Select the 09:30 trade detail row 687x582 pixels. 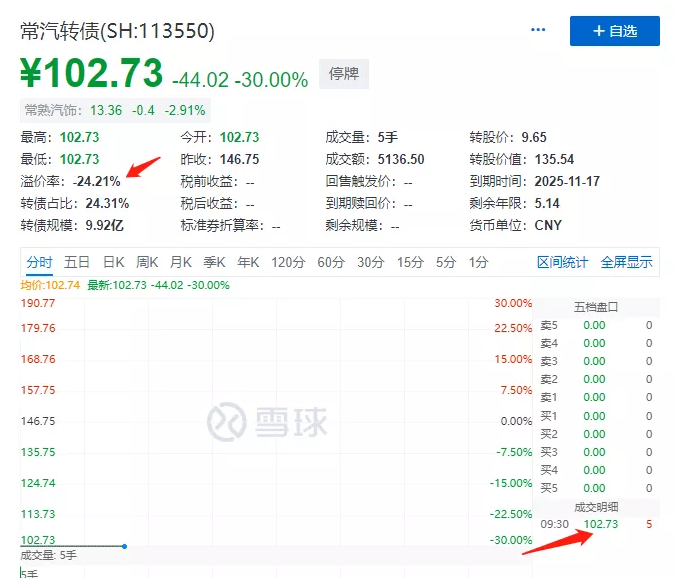tap(596, 524)
